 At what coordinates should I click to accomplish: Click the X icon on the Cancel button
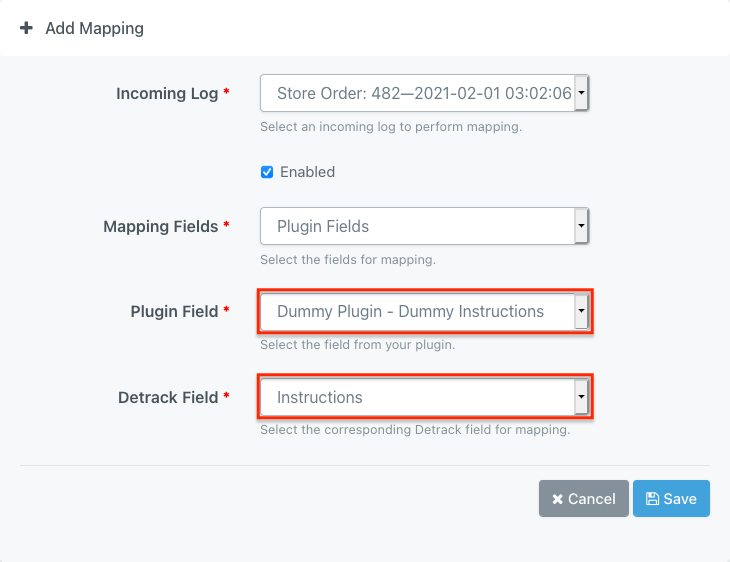558,499
